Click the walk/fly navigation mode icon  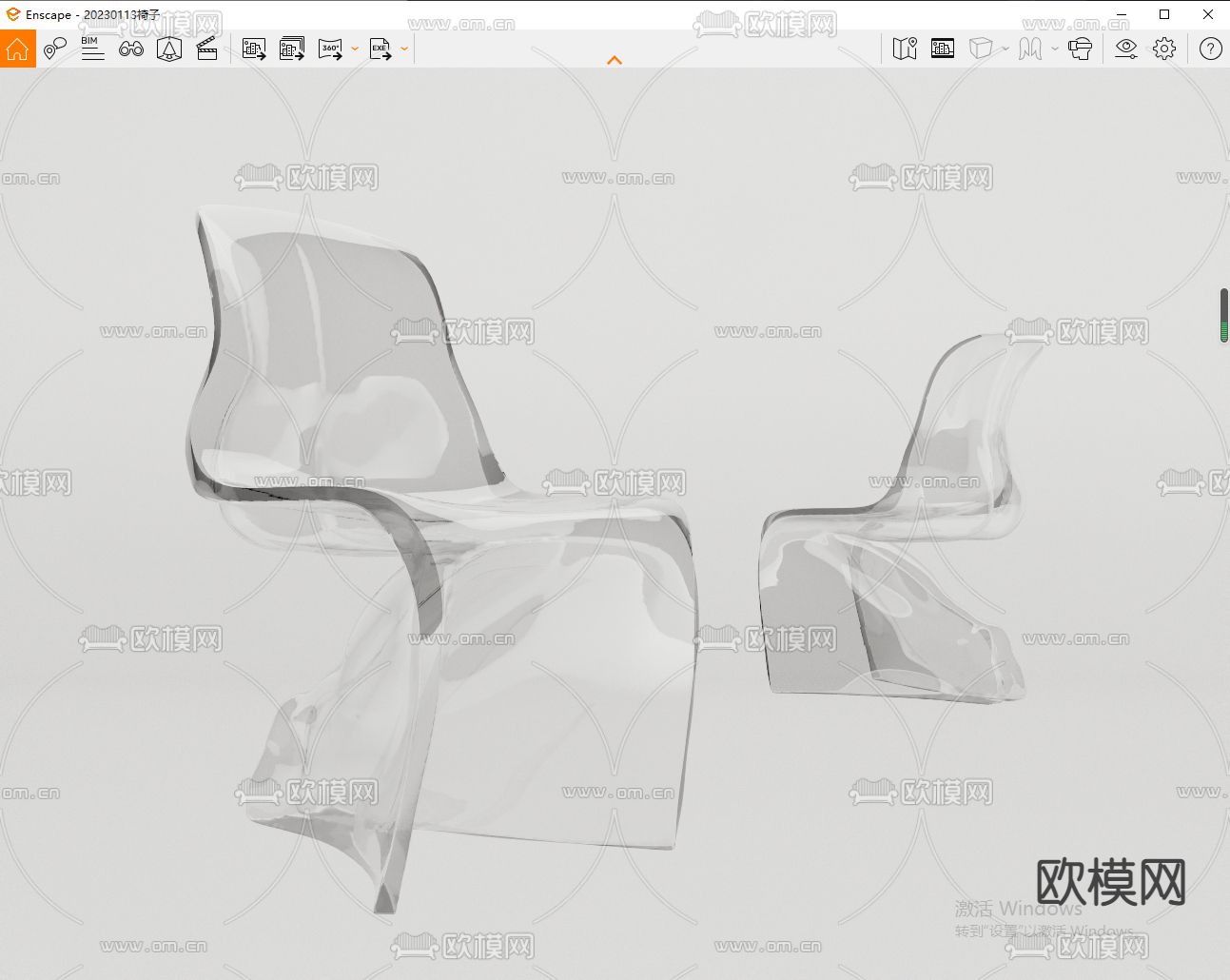tap(1030, 49)
